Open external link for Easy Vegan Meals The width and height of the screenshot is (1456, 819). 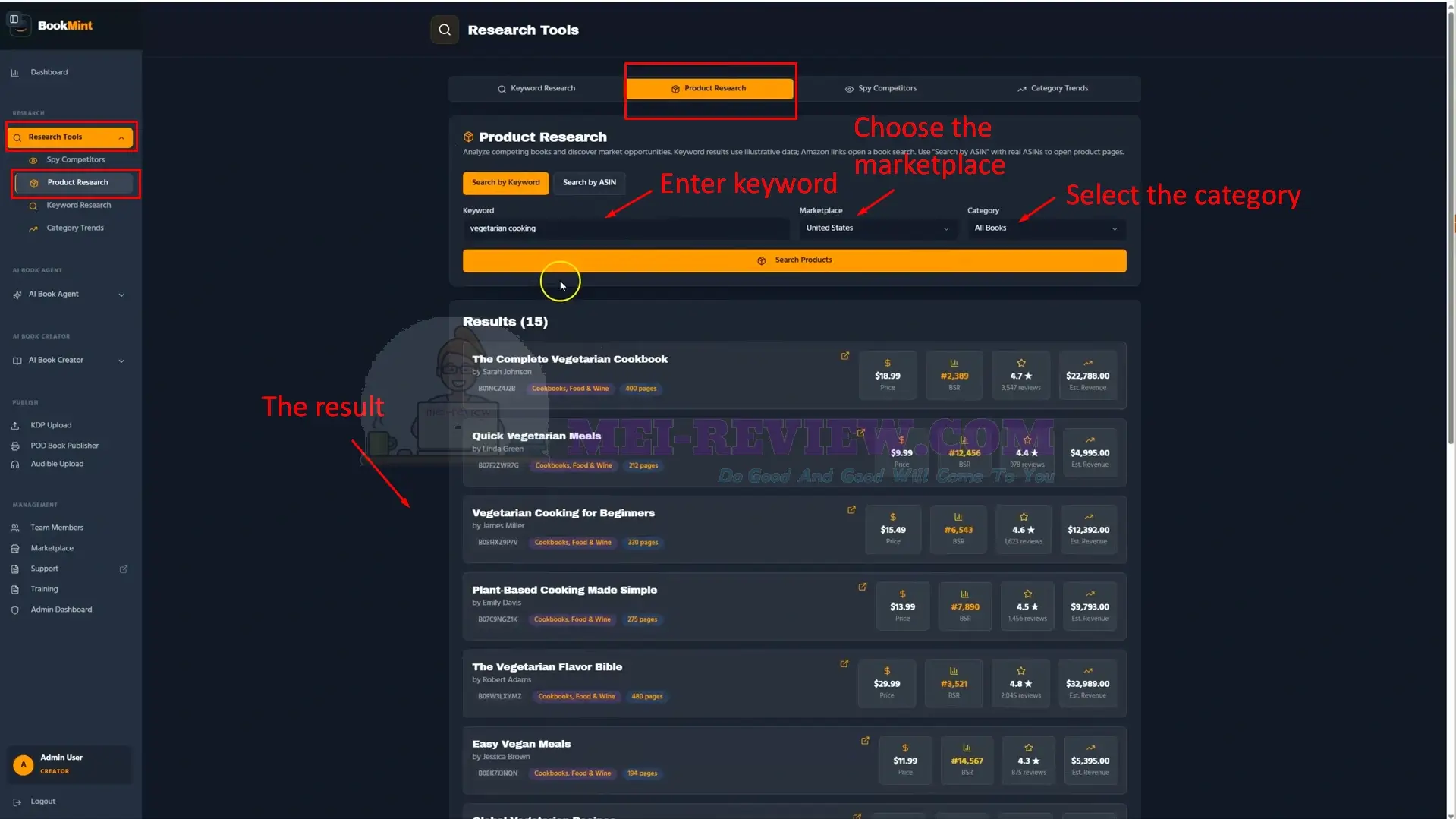[x=865, y=741]
